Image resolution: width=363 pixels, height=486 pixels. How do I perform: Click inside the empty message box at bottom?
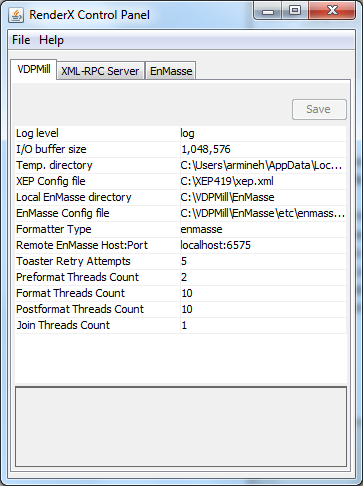pyautogui.click(x=181, y=427)
